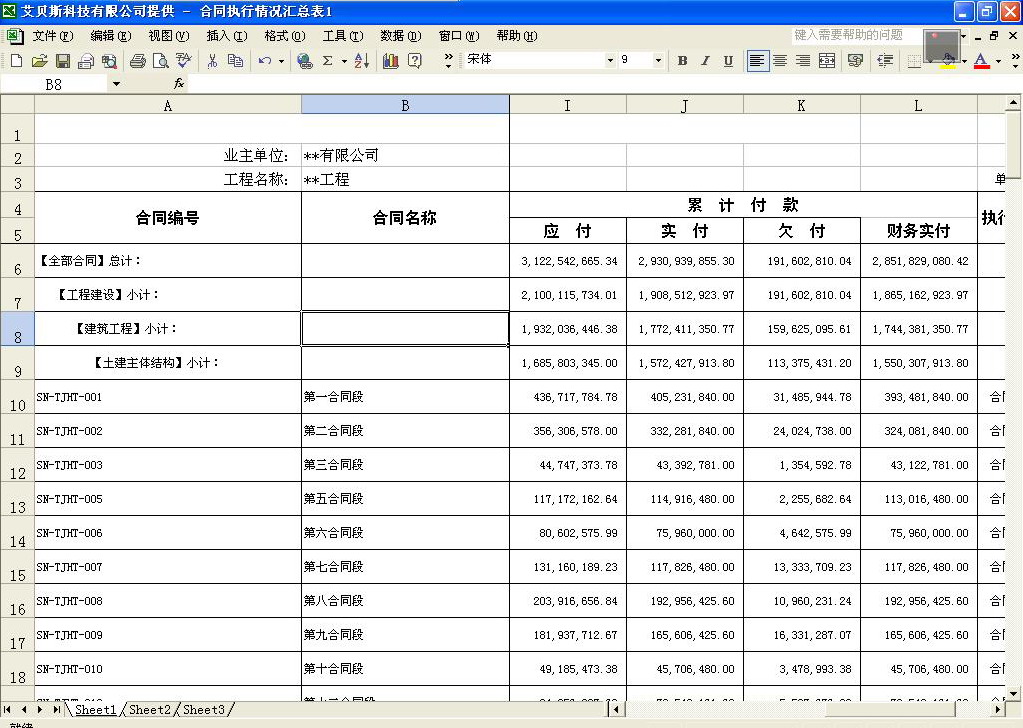Cut selection with scissors icon
Viewport: 1023px width, 728px height.
(212, 61)
